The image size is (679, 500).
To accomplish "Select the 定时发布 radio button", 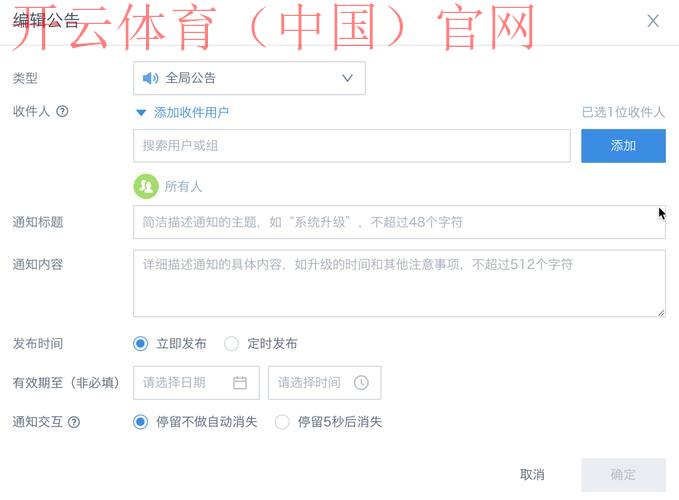I will [x=231, y=344].
